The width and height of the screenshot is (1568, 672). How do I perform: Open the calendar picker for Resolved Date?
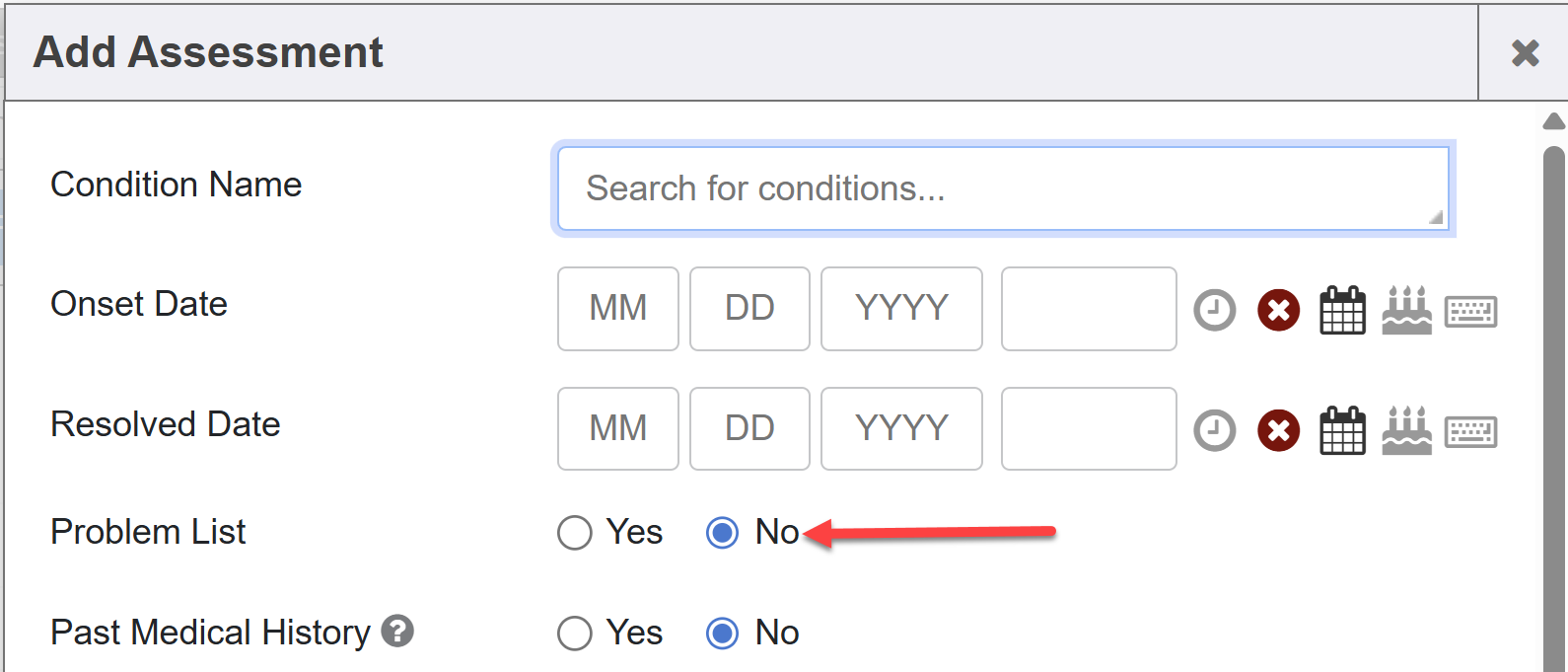pyautogui.click(x=1342, y=430)
